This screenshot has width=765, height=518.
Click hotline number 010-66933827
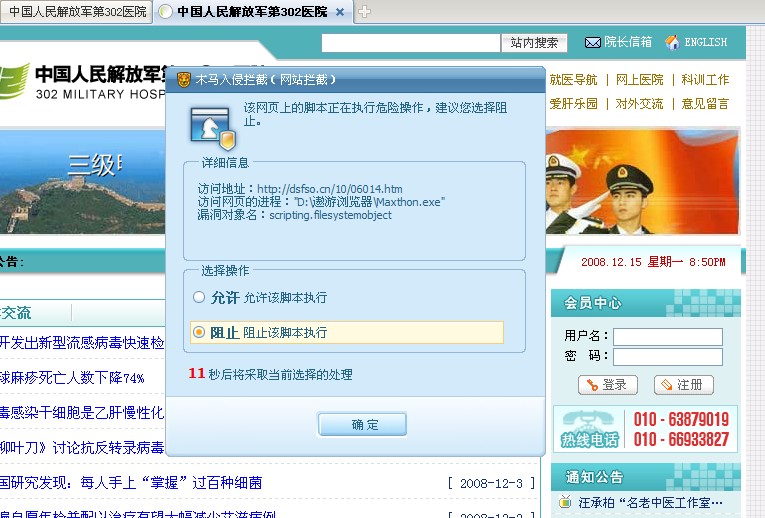[x=681, y=439]
